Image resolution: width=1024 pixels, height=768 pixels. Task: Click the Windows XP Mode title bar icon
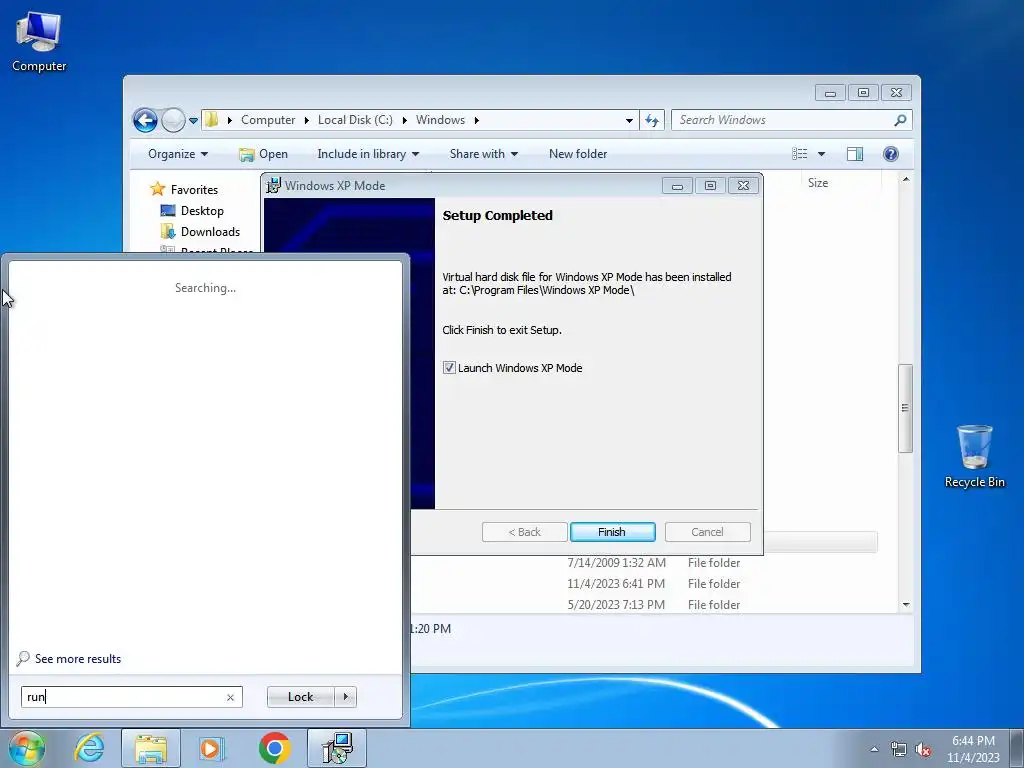274,185
